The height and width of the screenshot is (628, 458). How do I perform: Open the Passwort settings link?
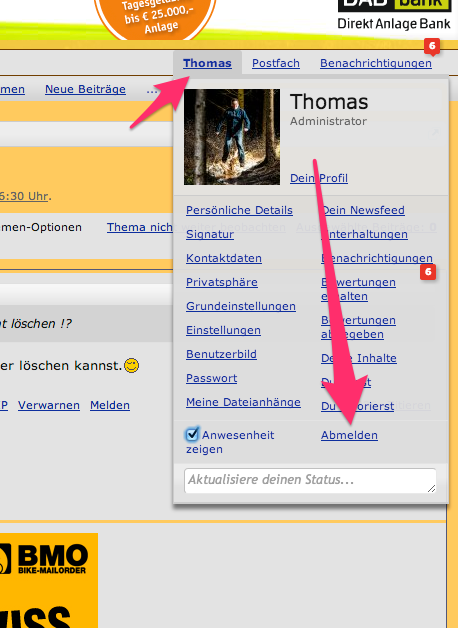(x=211, y=378)
